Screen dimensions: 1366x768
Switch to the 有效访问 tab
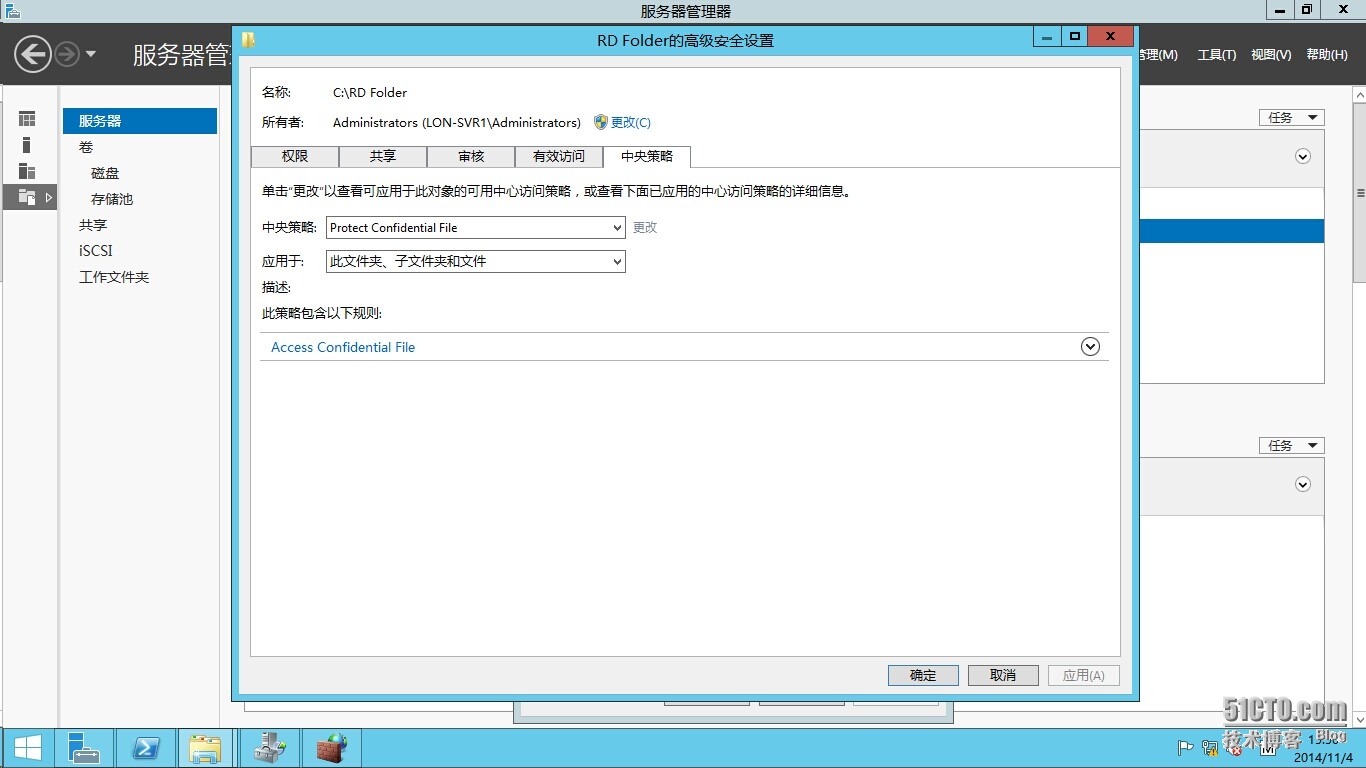click(559, 157)
